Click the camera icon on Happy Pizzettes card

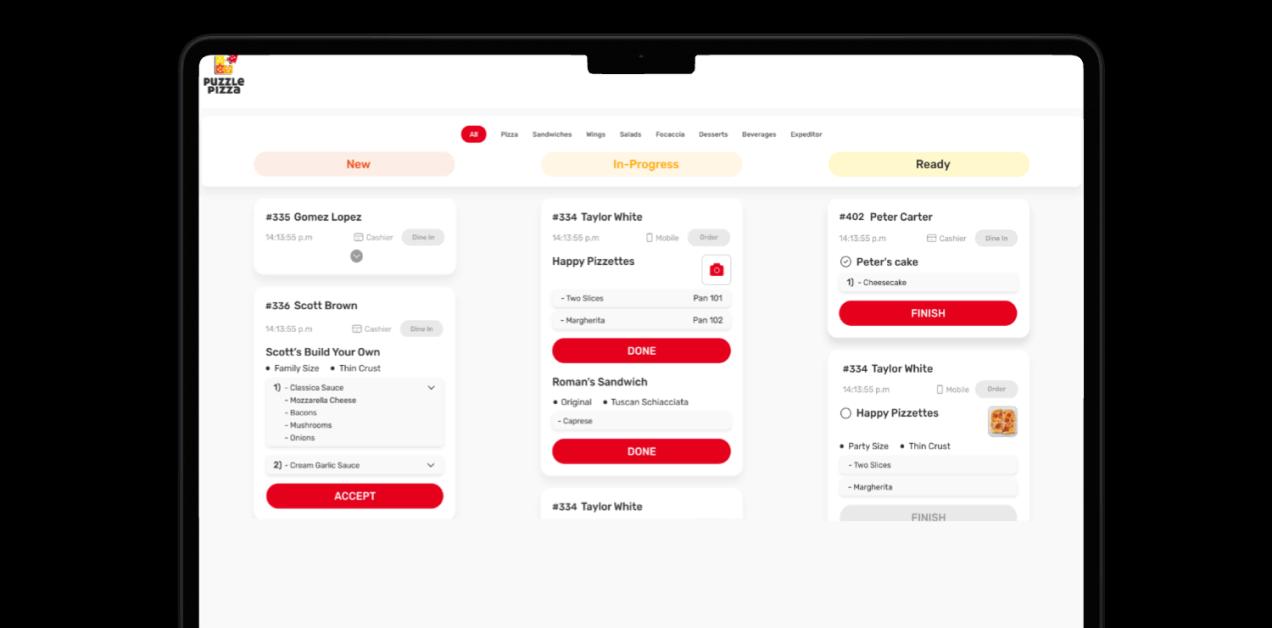[716, 269]
